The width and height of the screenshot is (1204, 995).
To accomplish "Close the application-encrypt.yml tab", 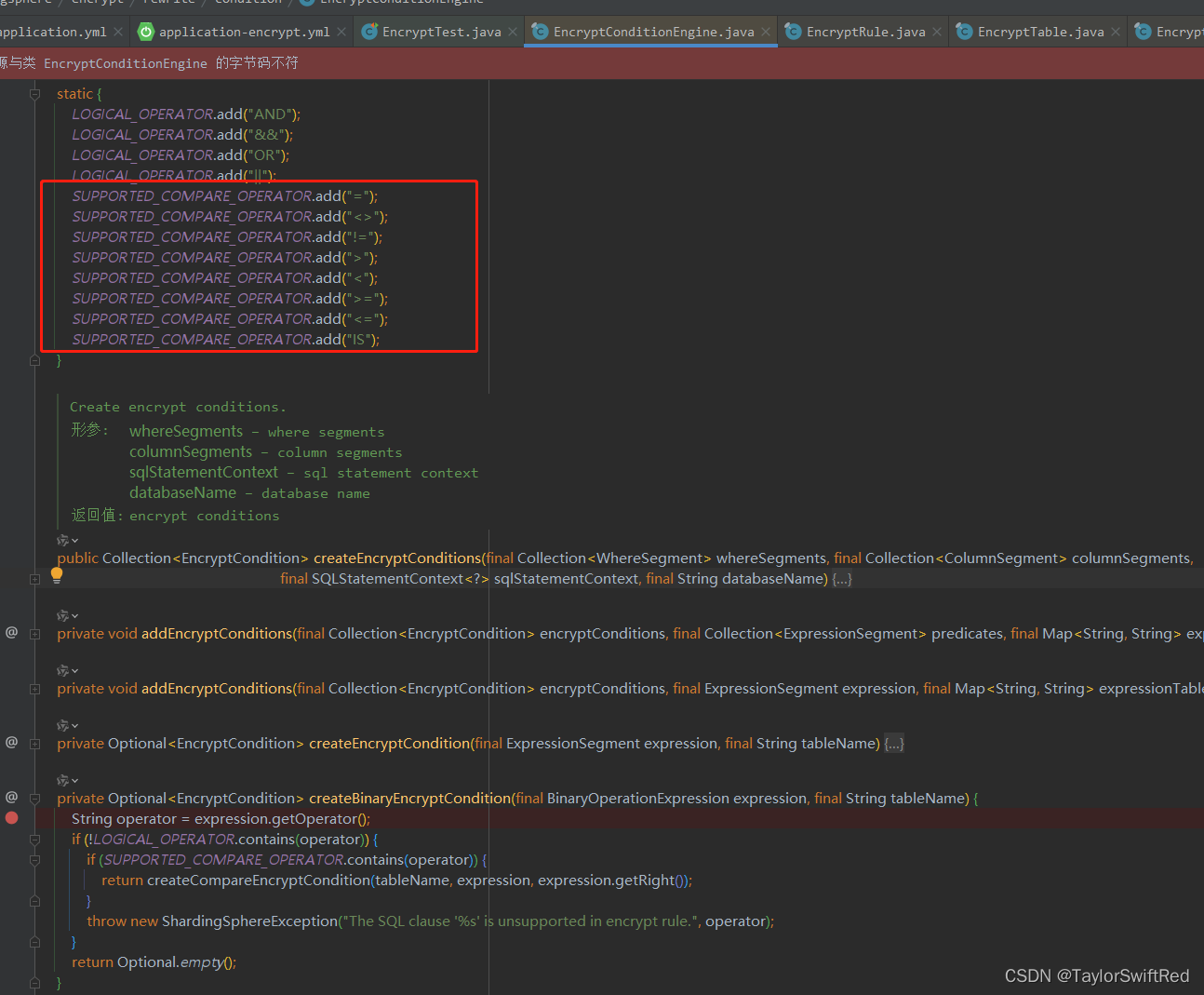I will tap(341, 32).
